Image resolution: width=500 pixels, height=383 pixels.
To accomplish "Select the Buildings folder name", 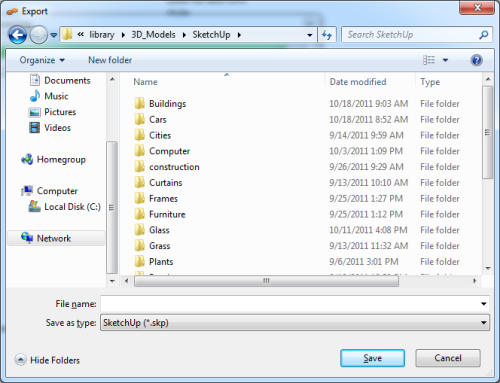I will point(167,104).
